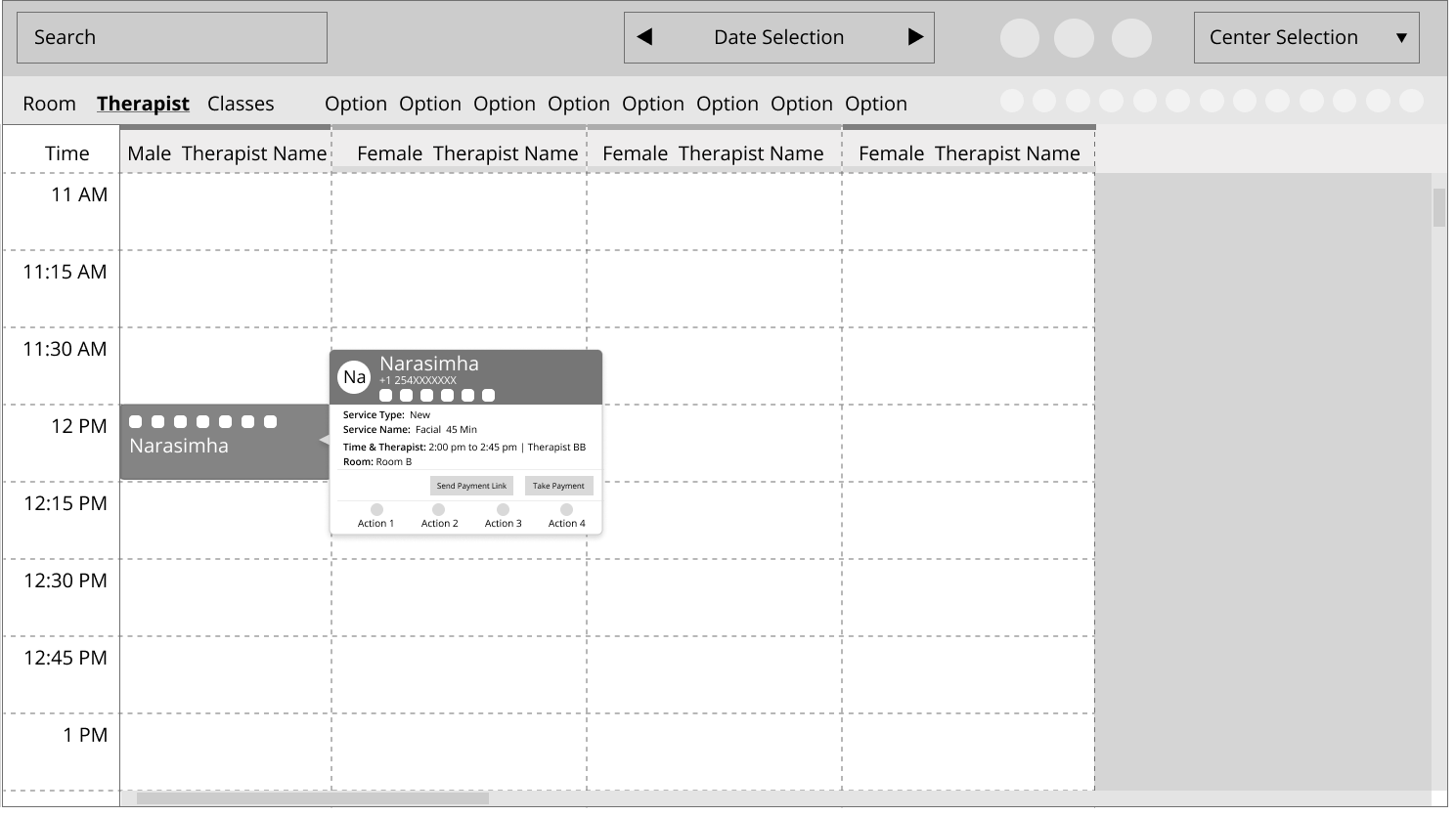1456x816 pixels.
Task: Click the first status icon on Narasimha's appointment block
Action: (x=136, y=421)
